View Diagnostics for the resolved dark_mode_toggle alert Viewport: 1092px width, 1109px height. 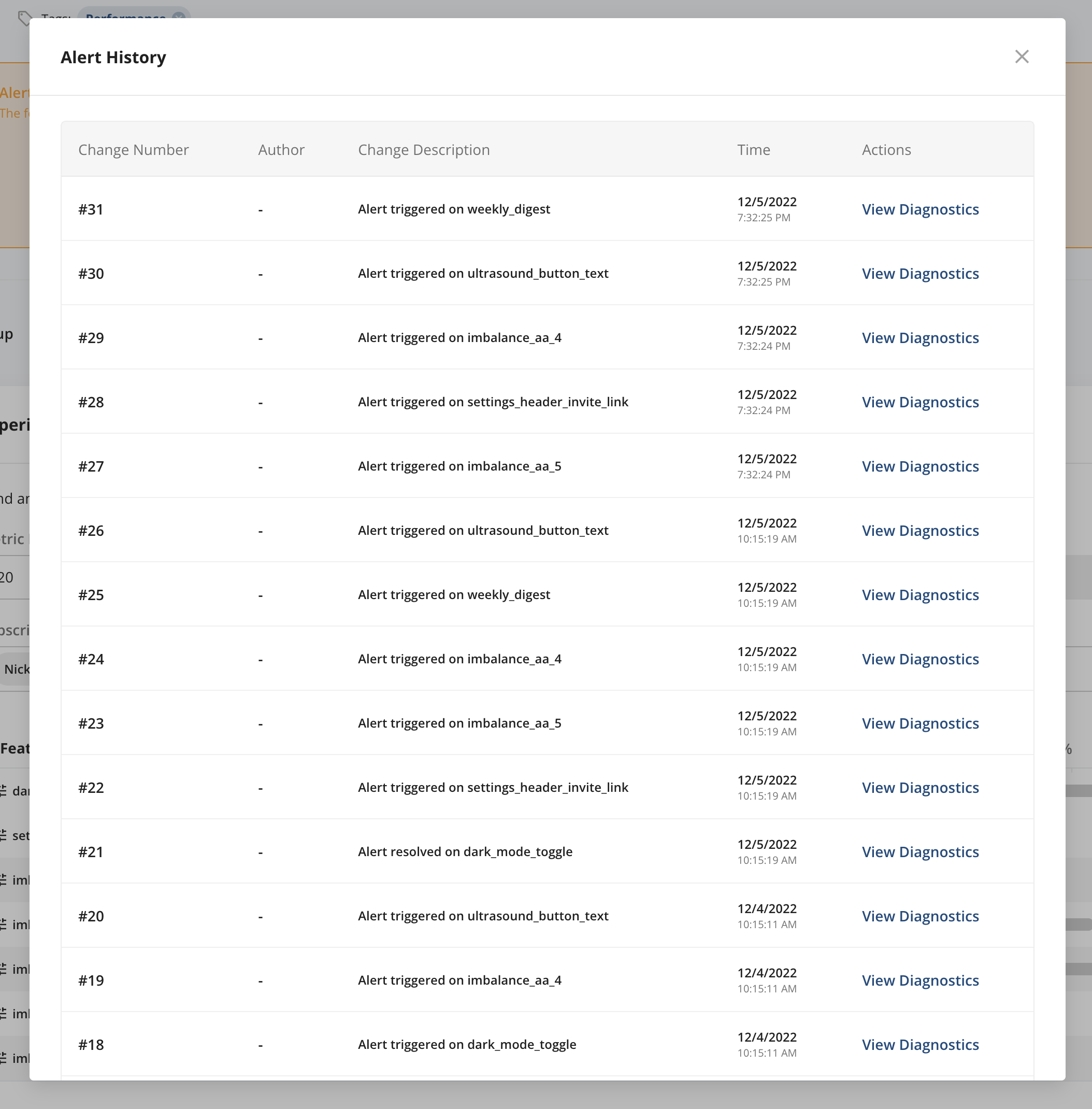tap(920, 852)
